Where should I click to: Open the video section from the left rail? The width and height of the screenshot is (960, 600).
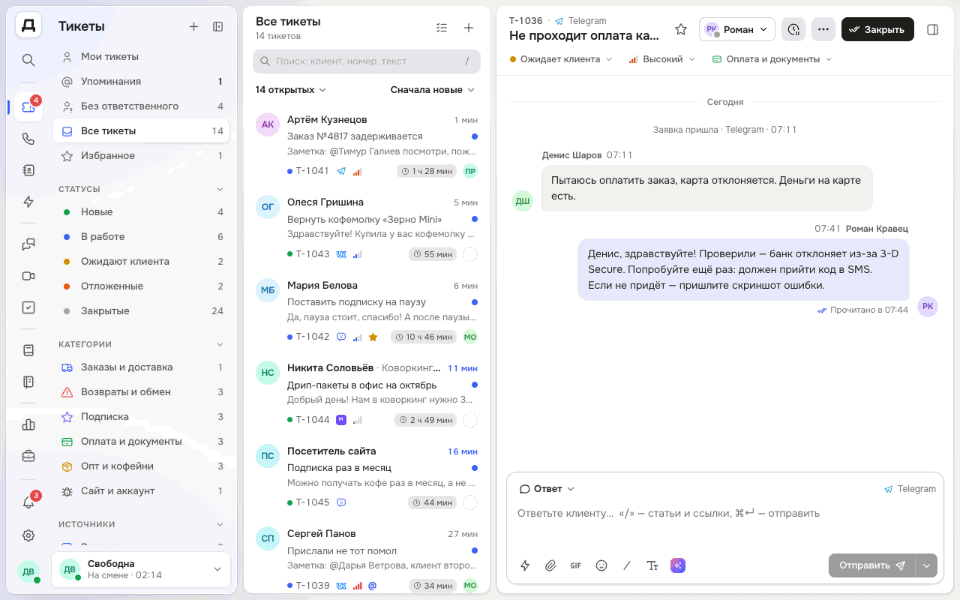pyautogui.click(x=28, y=276)
